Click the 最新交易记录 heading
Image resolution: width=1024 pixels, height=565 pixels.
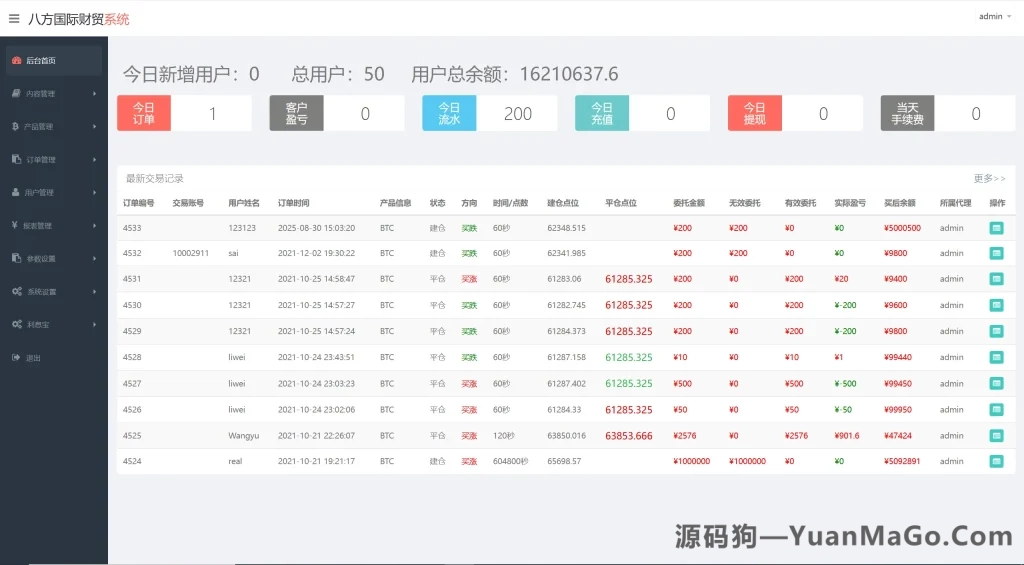(155, 178)
